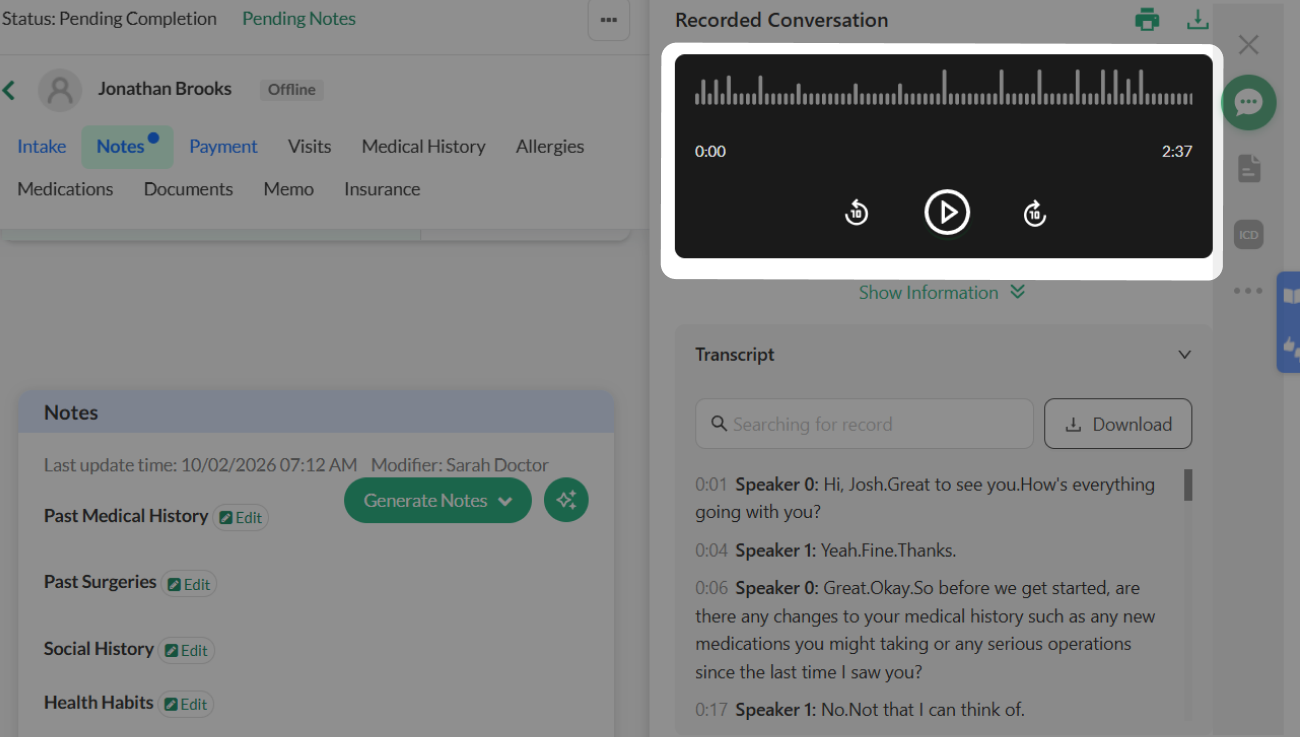Edit Past Surgeries section
This screenshot has height=737, width=1300.
pos(189,584)
